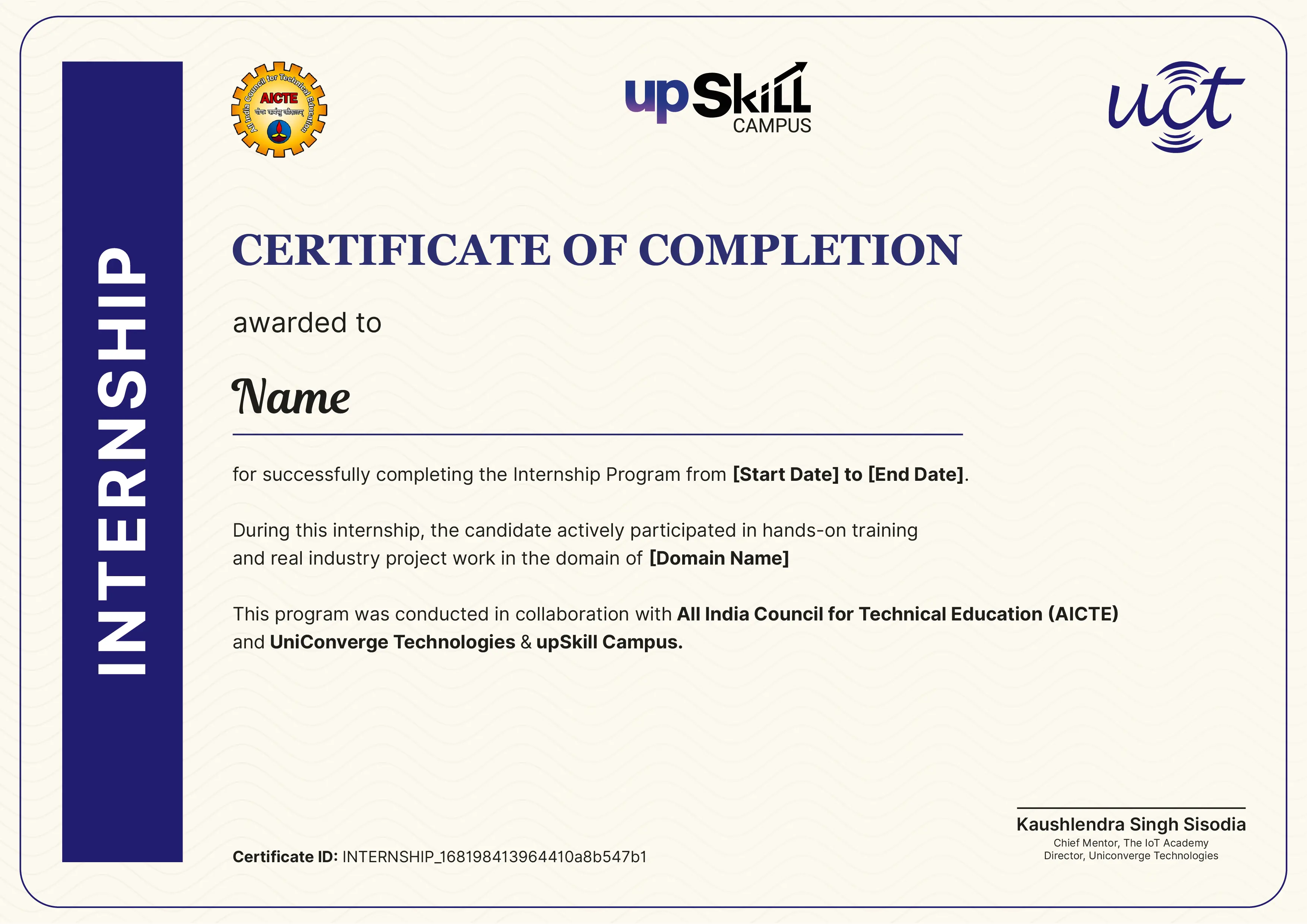Click 'Director, Uniconverge Technologies' line

[x=1131, y=856]
